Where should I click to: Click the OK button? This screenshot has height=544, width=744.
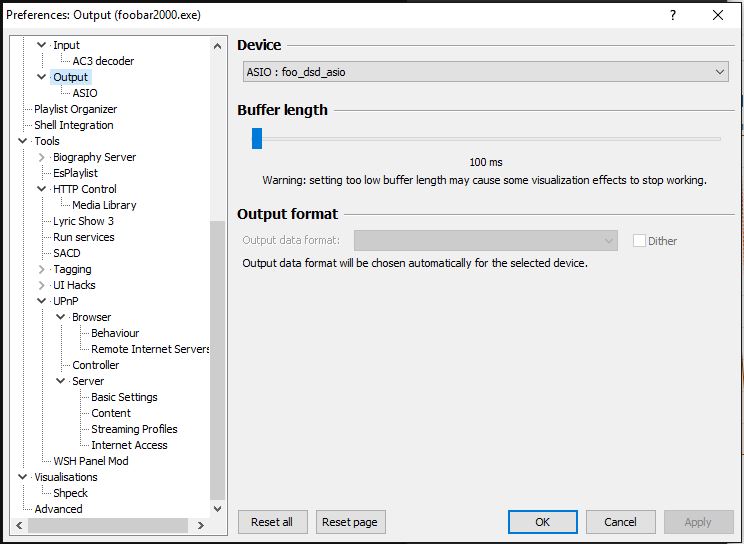[x=543, y=522]
